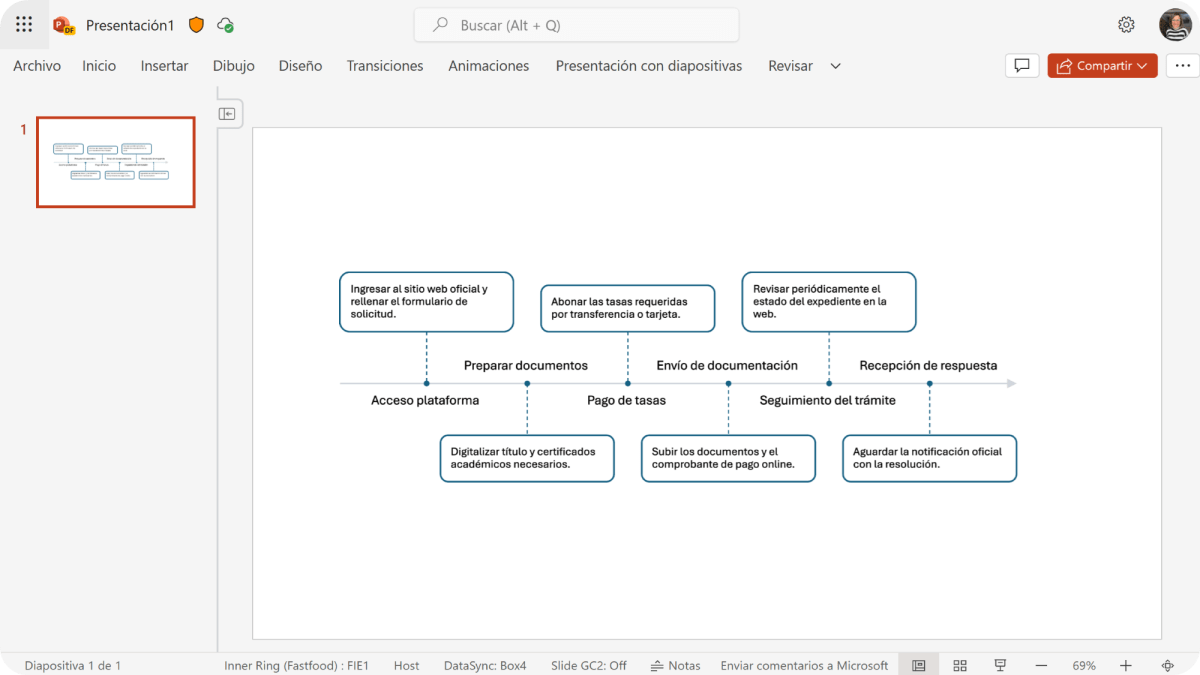Switch to the Transiciones tab
This screenshot has width=1200, height=675.
(385, 66)
